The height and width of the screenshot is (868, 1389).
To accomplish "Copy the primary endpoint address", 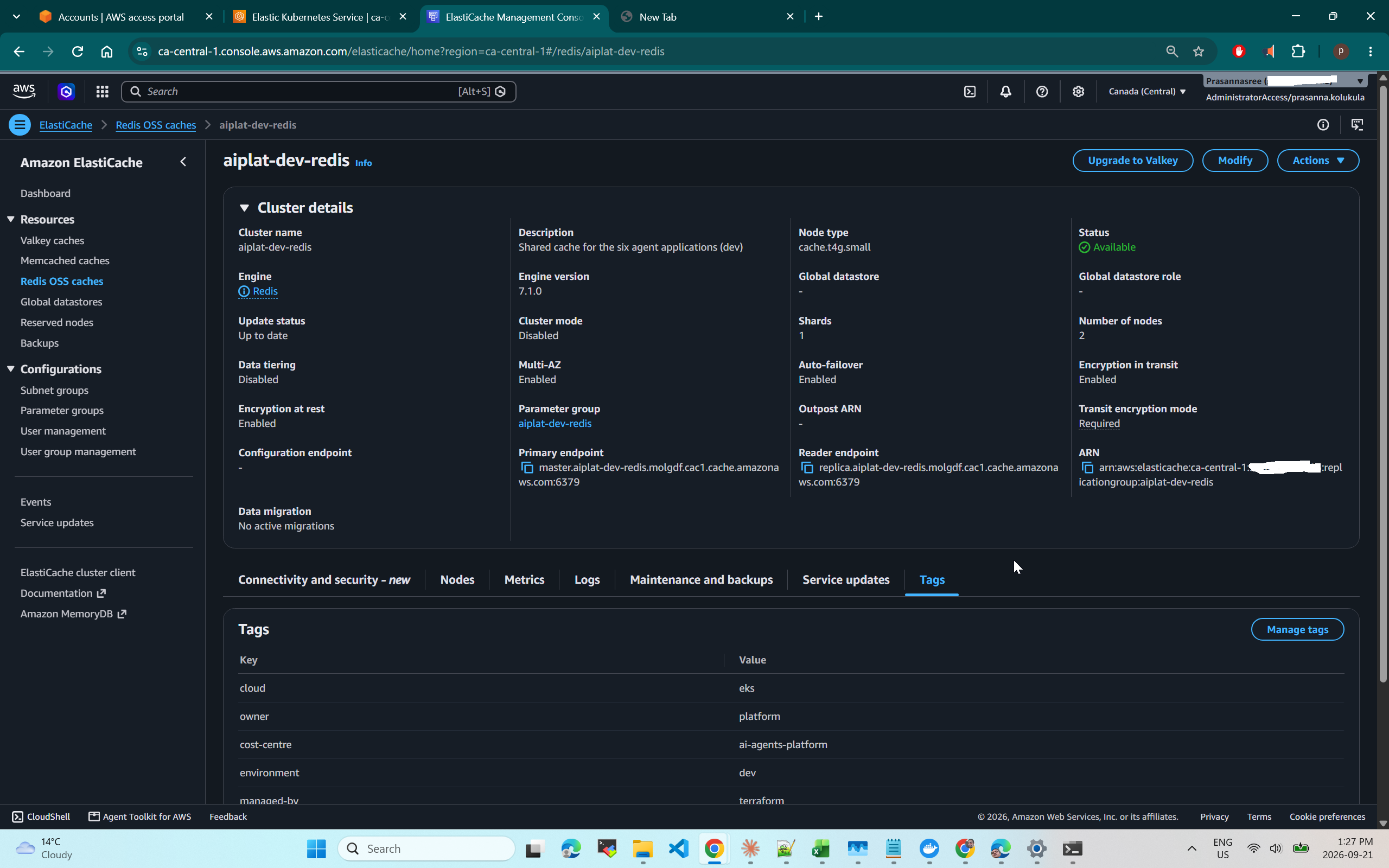I will click(x=526, y=467).
